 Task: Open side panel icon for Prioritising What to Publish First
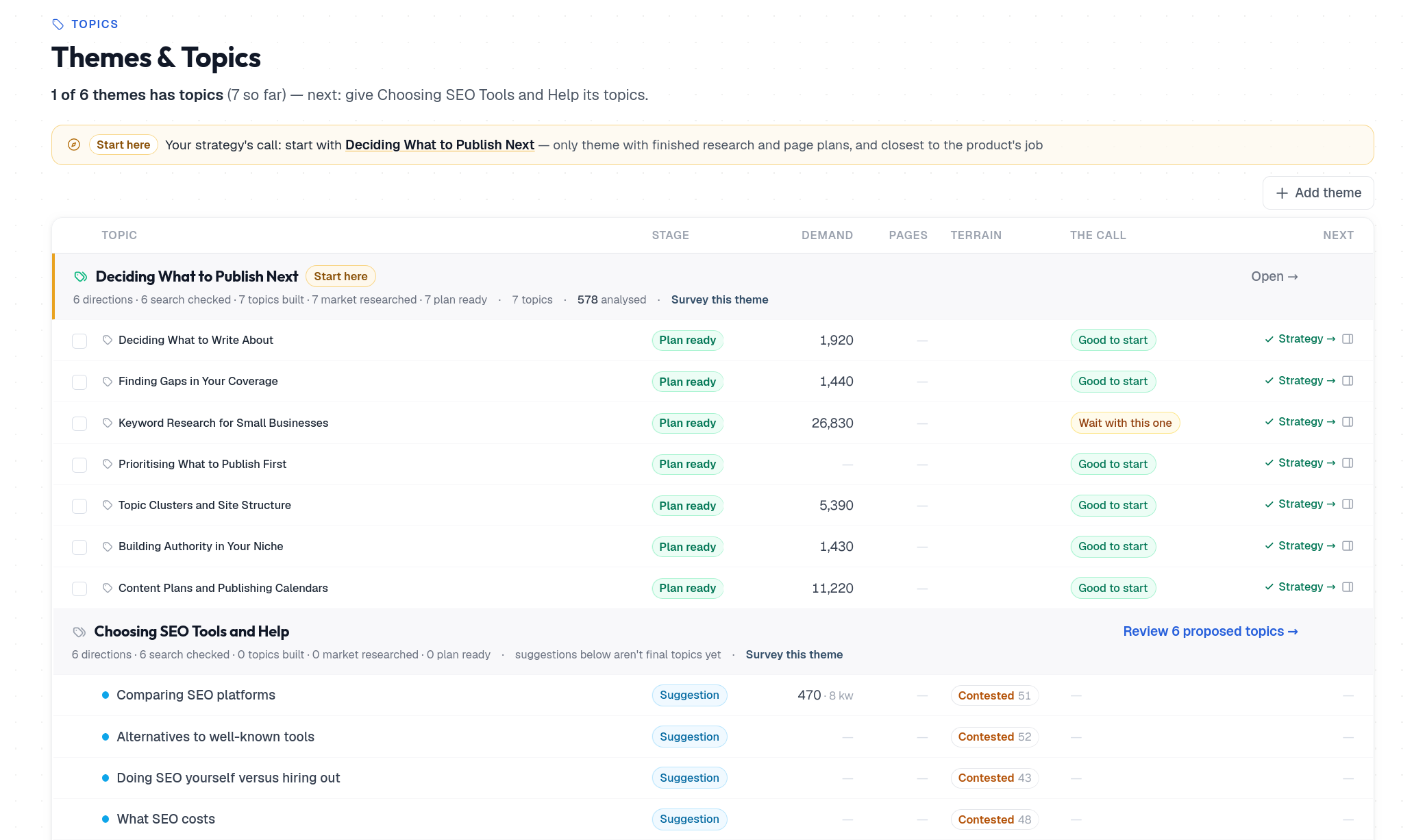(x=1348, y=463)
